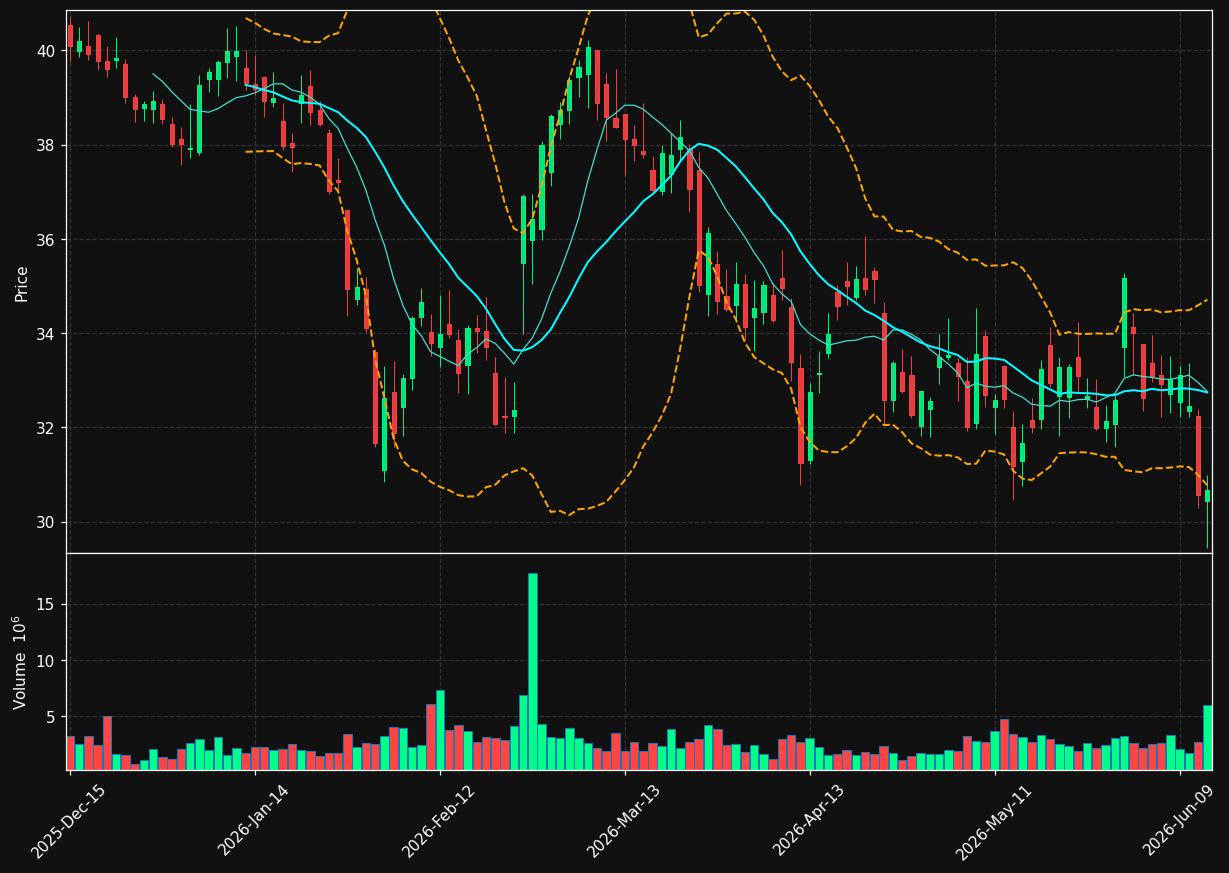
Task: Click the 2026-Mar-13 date label
Action: [x=624, y=822]
